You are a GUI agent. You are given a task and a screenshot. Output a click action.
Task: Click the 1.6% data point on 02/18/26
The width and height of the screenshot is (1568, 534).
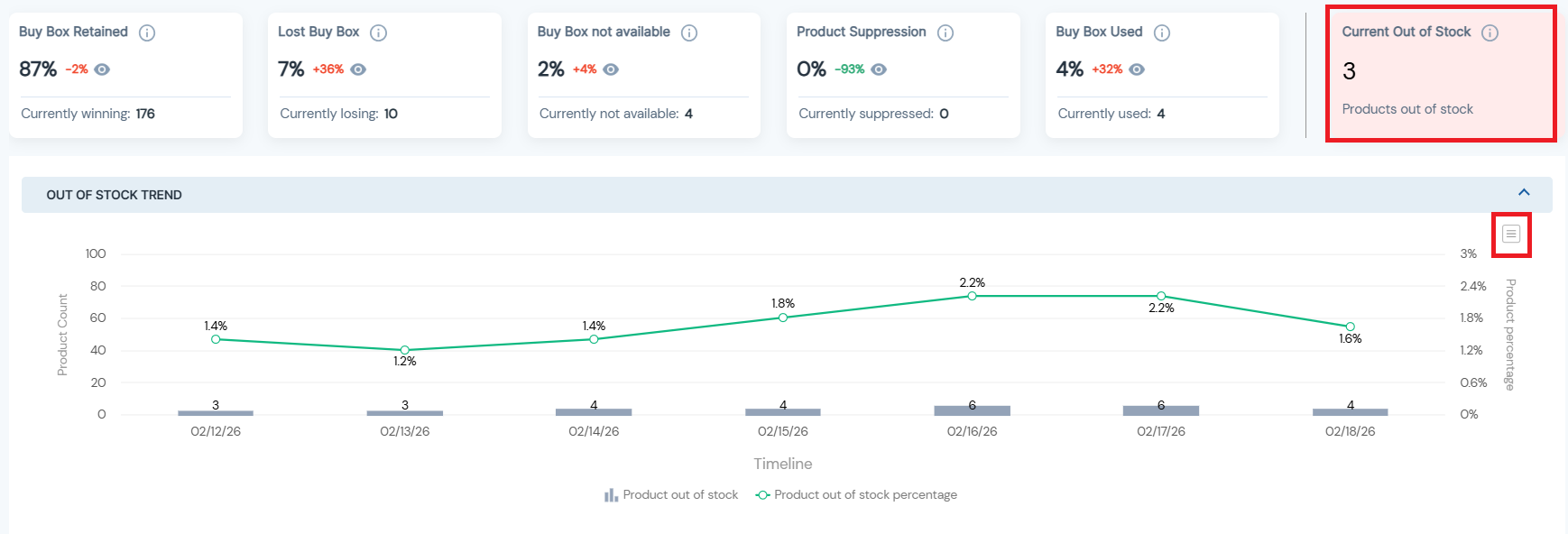click(x=1350, y=327)
